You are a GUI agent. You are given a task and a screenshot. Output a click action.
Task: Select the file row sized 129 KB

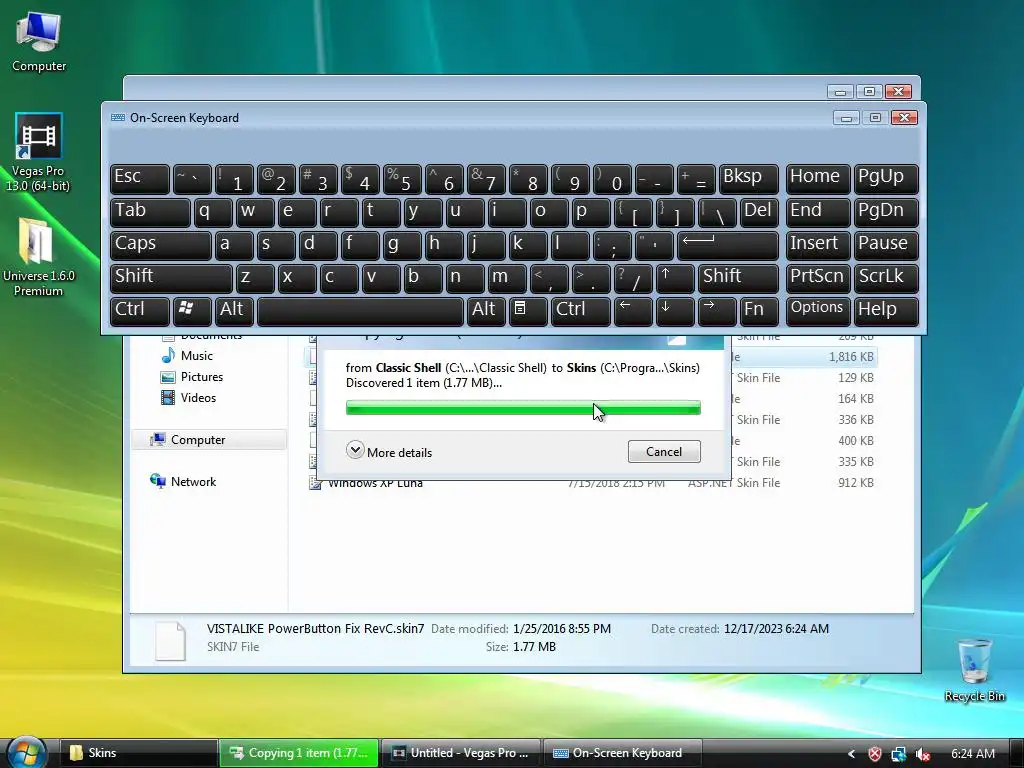pyautogui.click(x=591, y=377)
